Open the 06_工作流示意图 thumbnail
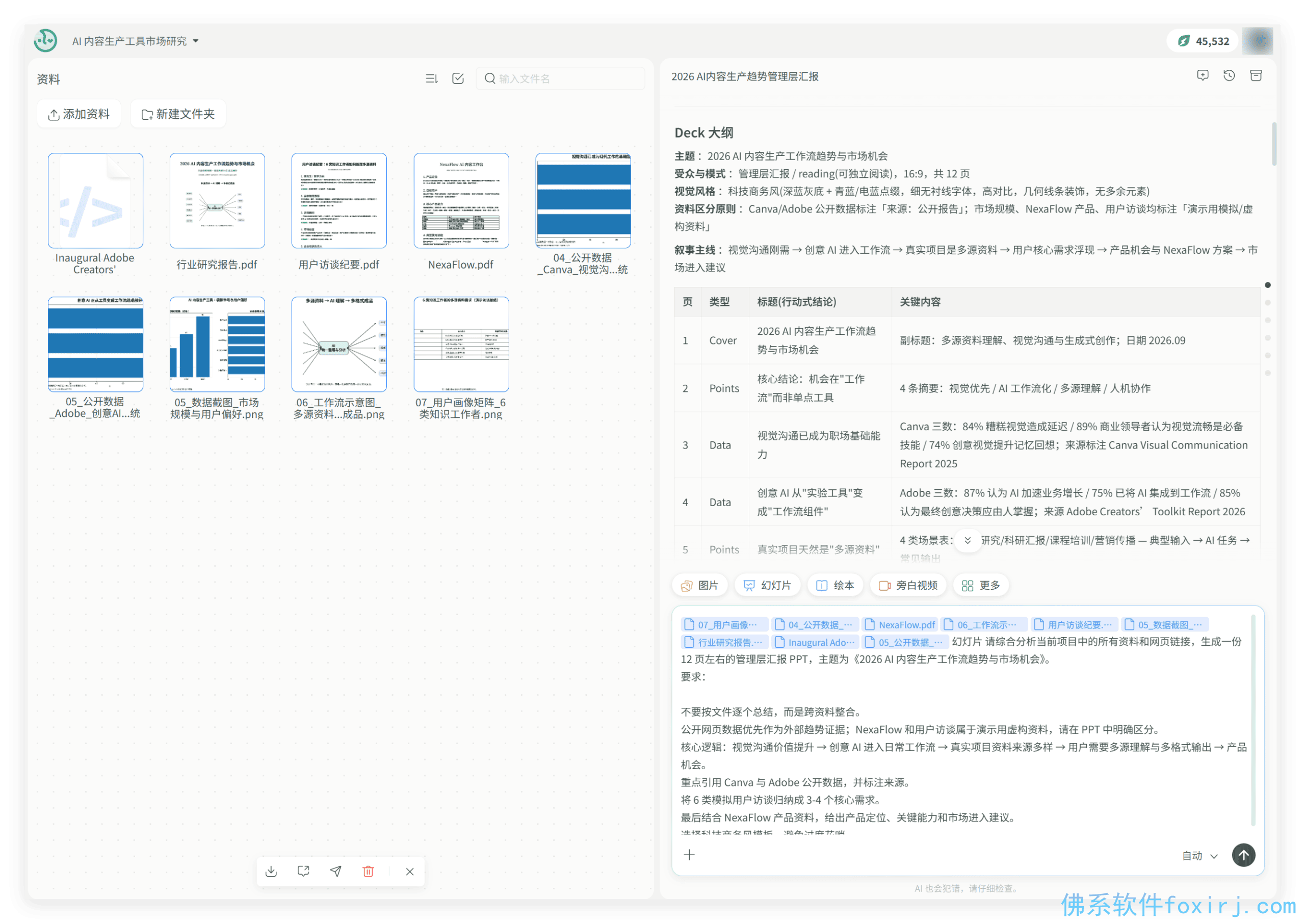1305x924 pixels. (x=338, y=344)
